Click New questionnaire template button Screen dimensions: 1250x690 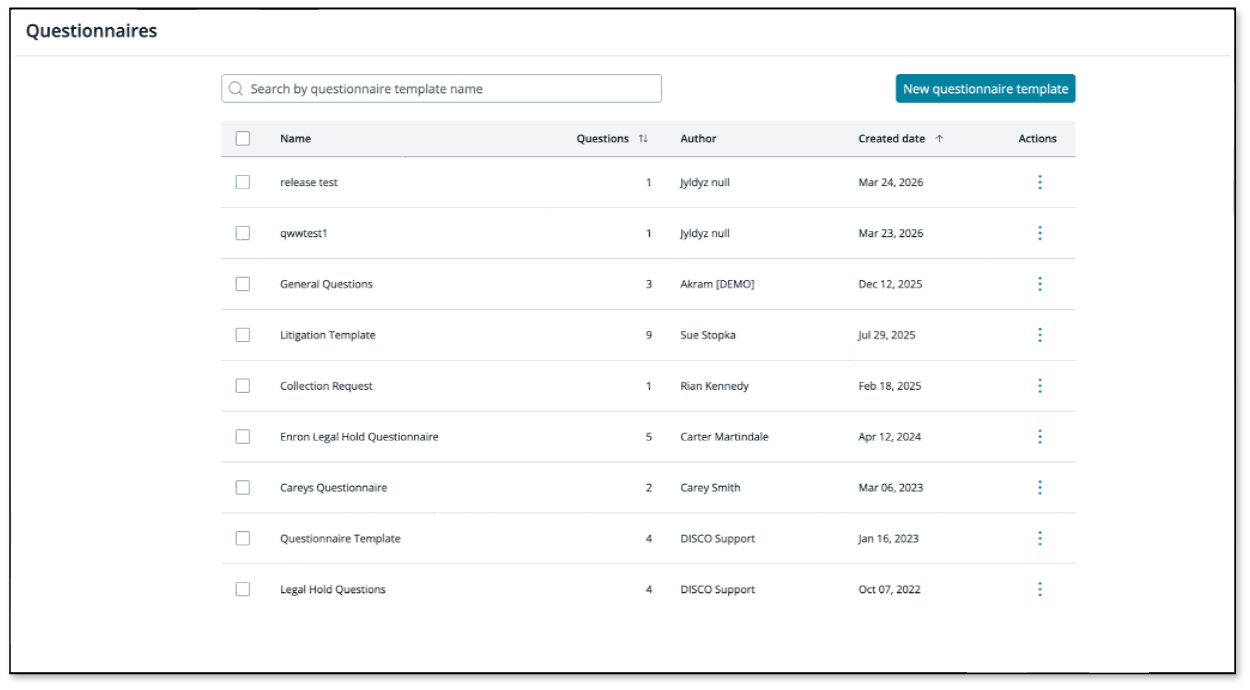click(x=985, y=89)
